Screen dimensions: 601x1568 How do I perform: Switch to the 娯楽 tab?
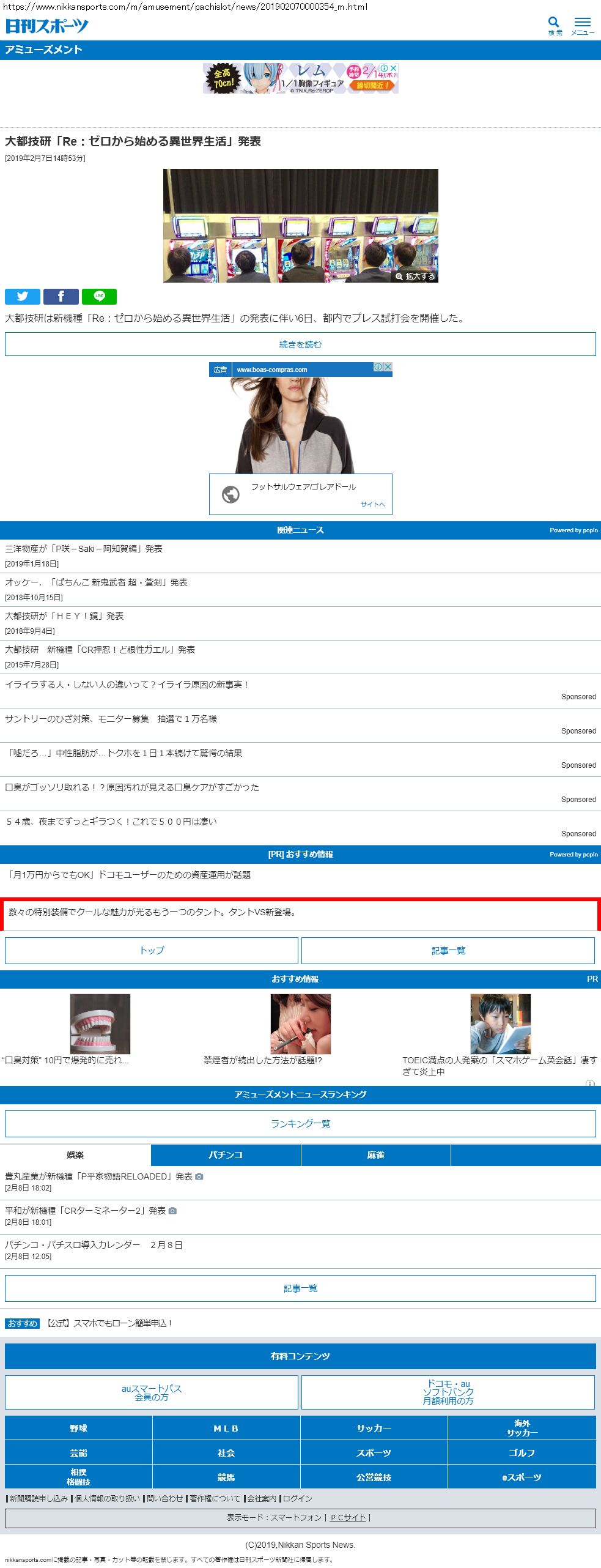tap(75, 1155)
